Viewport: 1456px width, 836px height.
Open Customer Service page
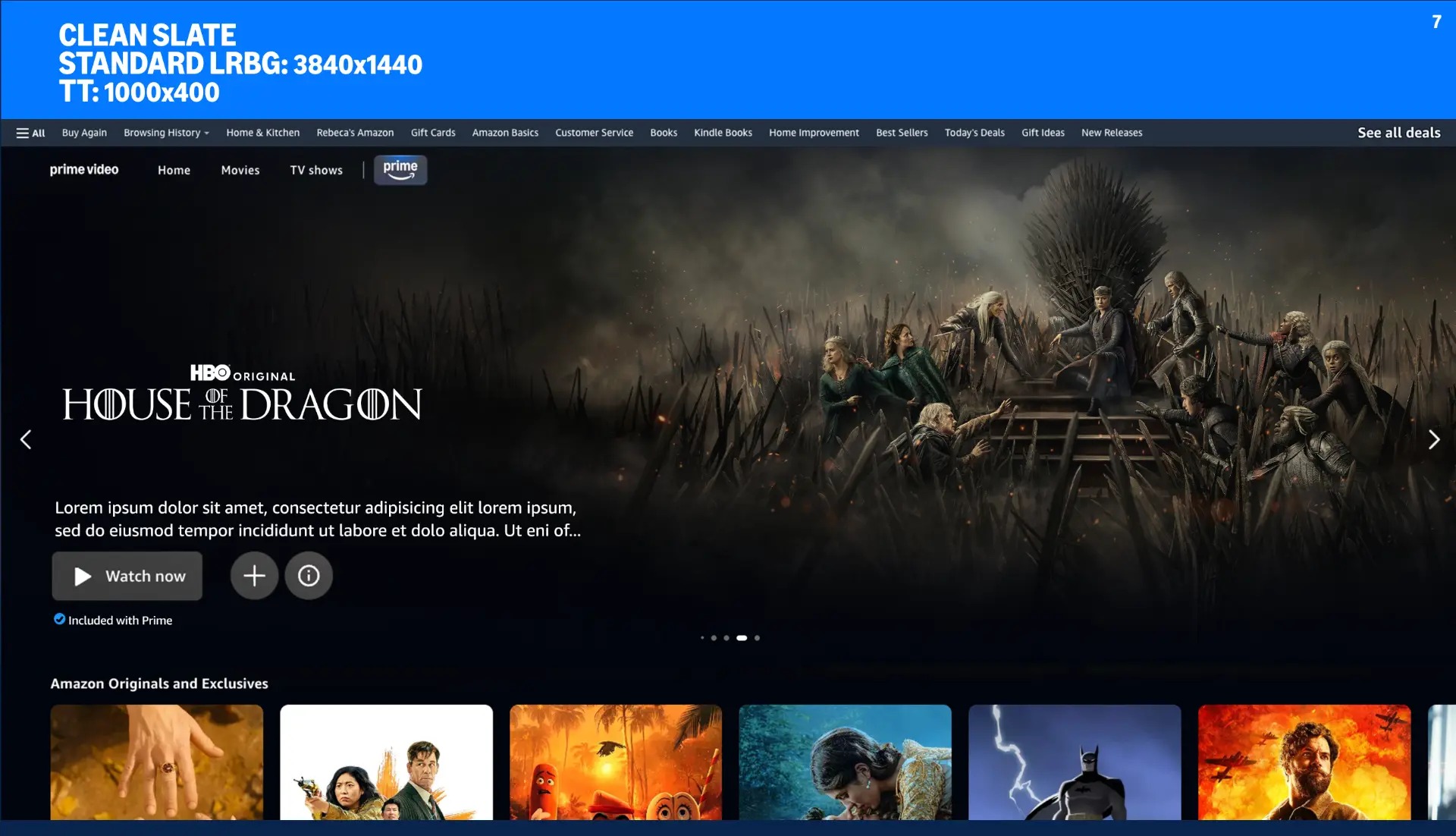point(594,133)
